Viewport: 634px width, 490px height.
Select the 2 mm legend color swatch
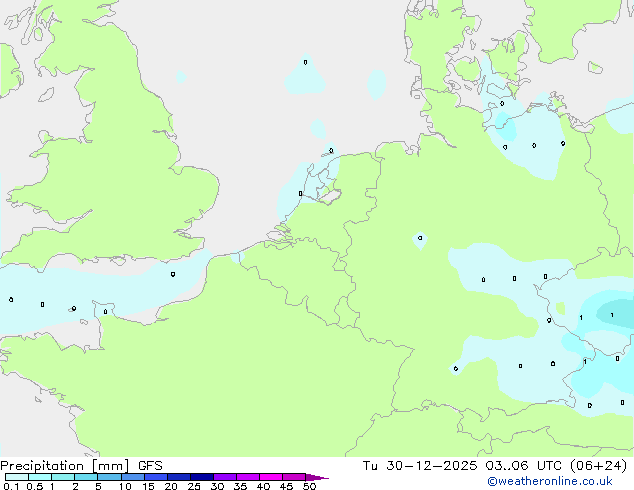(86, 477)
